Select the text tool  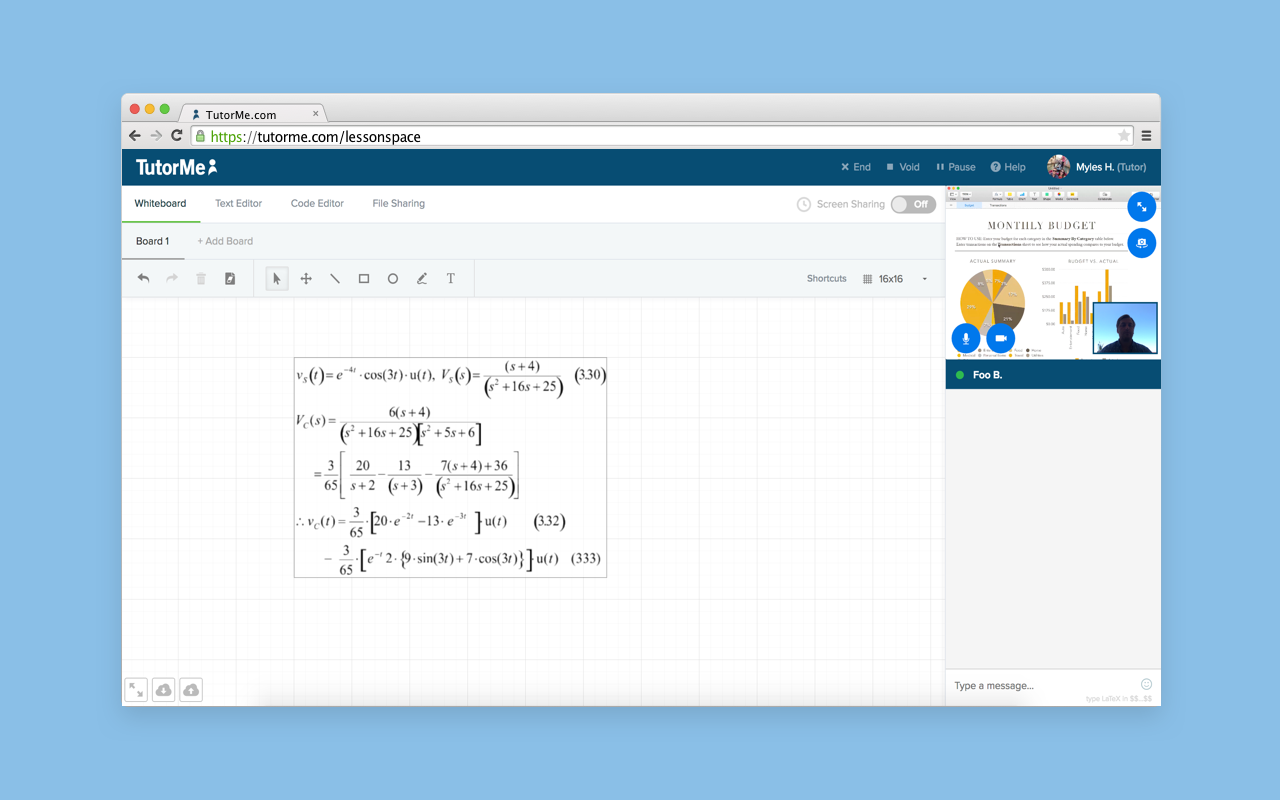[451, 278]
